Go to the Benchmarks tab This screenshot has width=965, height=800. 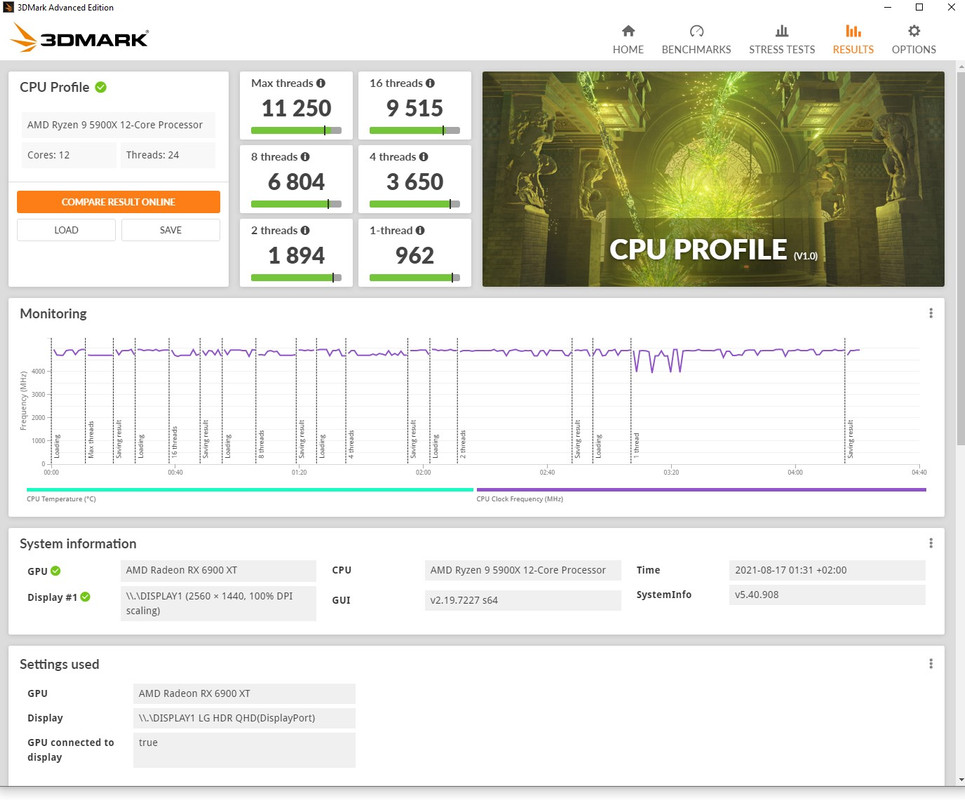pyautogui.click(x=696, y=40)
